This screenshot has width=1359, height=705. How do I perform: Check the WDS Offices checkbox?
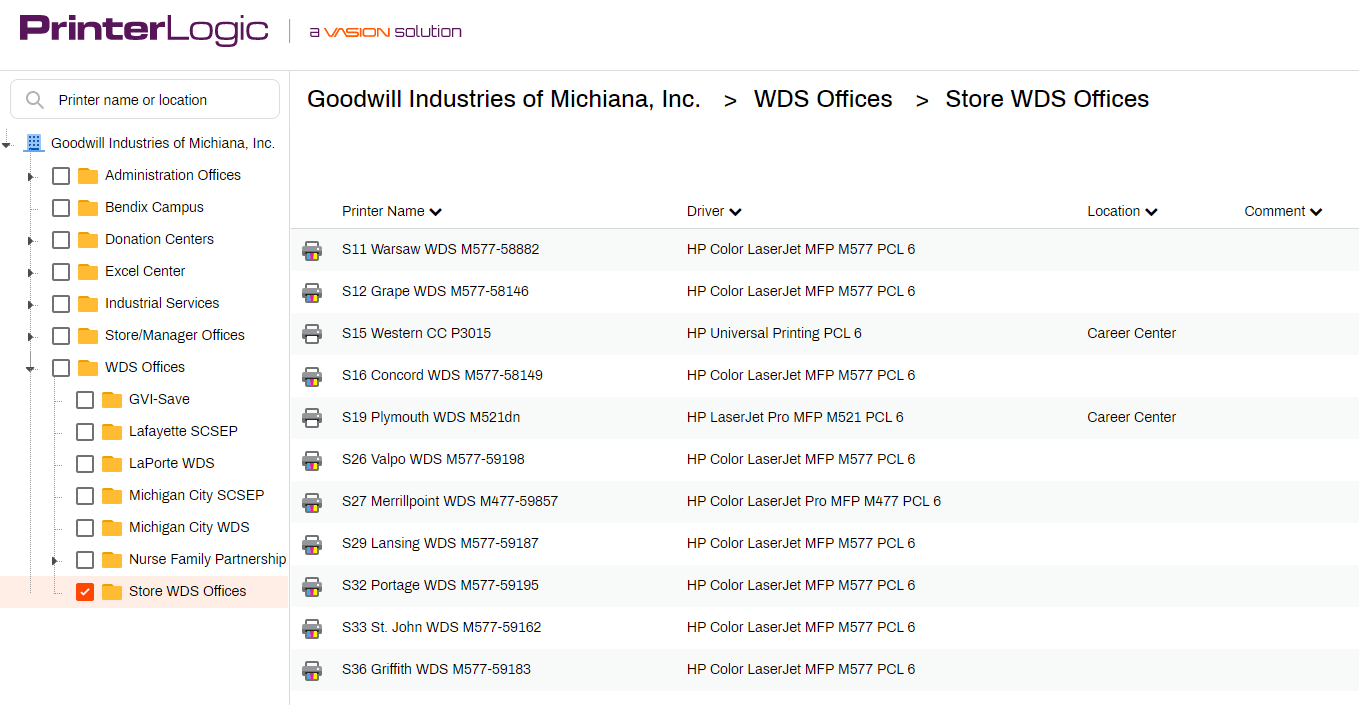point(61,368)
